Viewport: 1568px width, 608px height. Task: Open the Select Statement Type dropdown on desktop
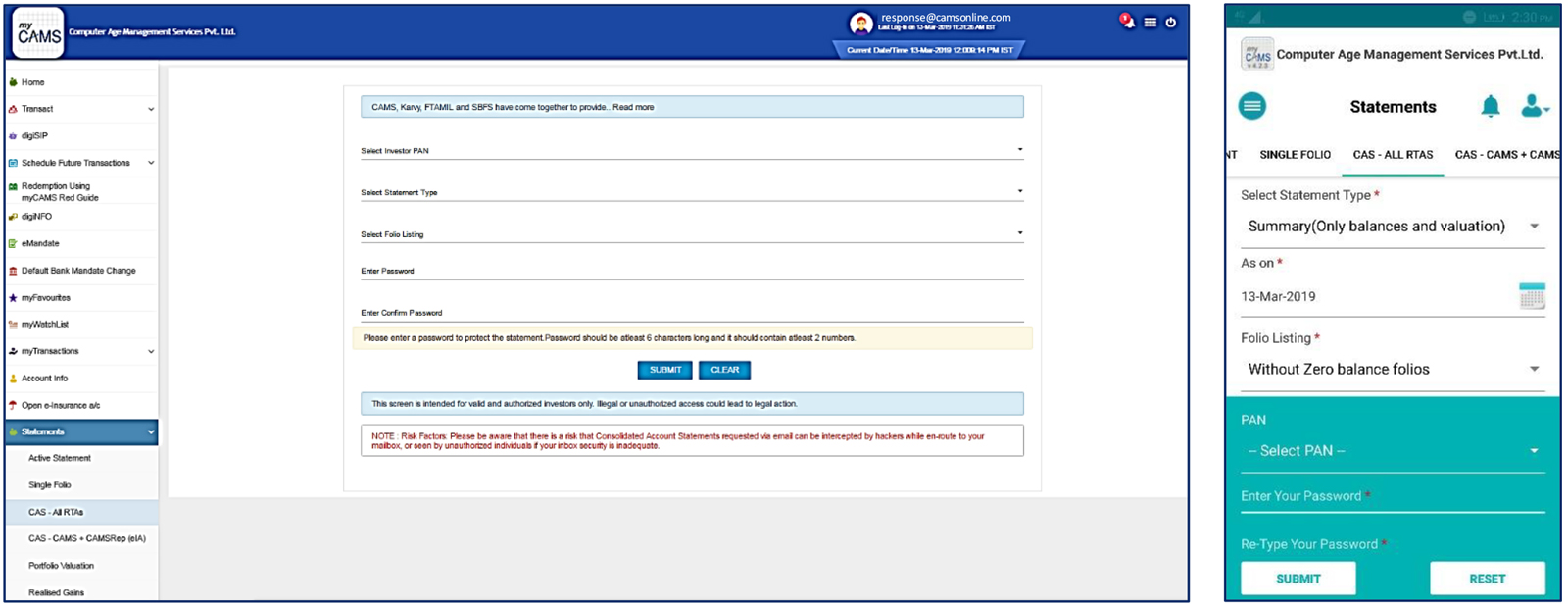691,192
